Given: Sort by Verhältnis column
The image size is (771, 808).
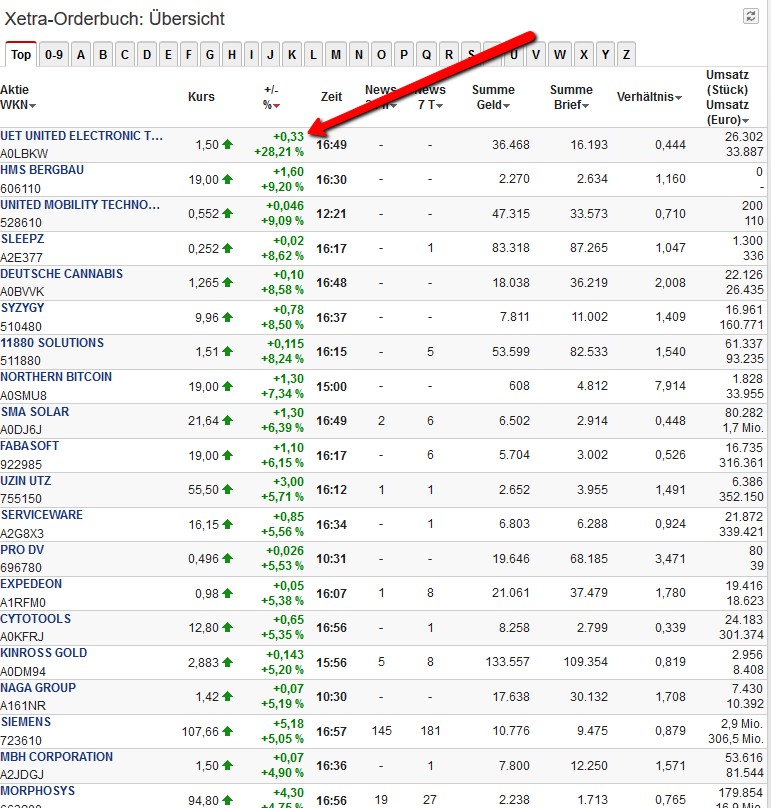Looking at the screenshot, I should 678,97.
